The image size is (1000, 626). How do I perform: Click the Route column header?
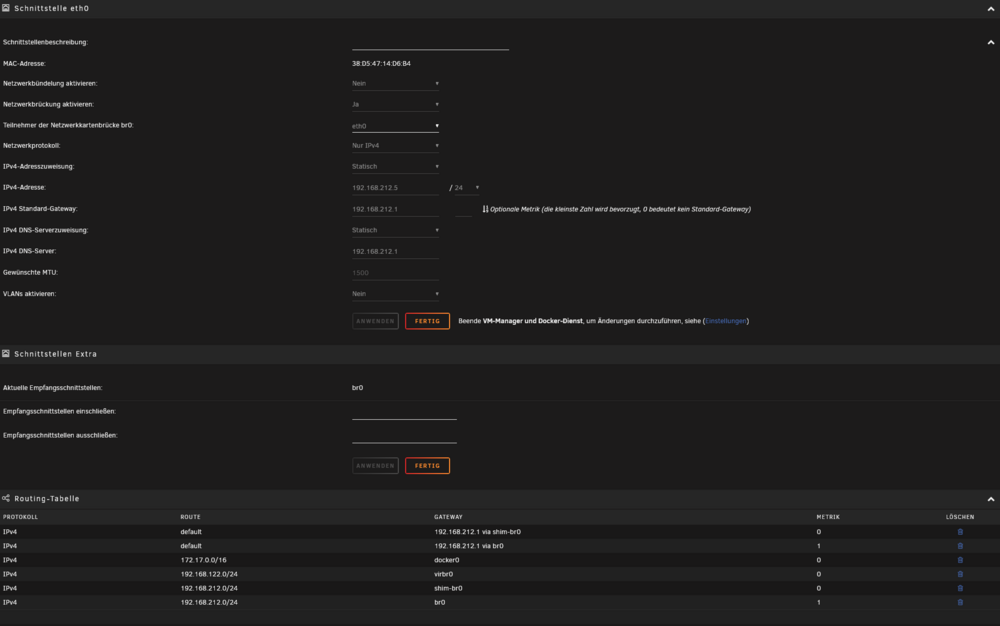(190, 517)
